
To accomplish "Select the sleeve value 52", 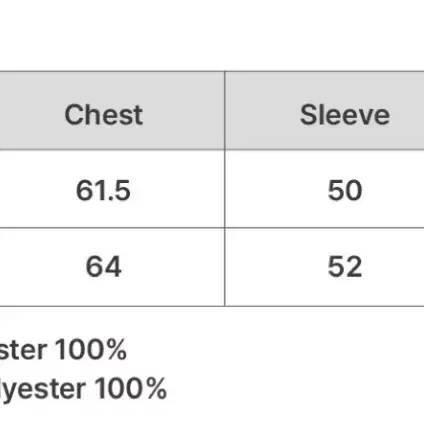I will 345,267.
